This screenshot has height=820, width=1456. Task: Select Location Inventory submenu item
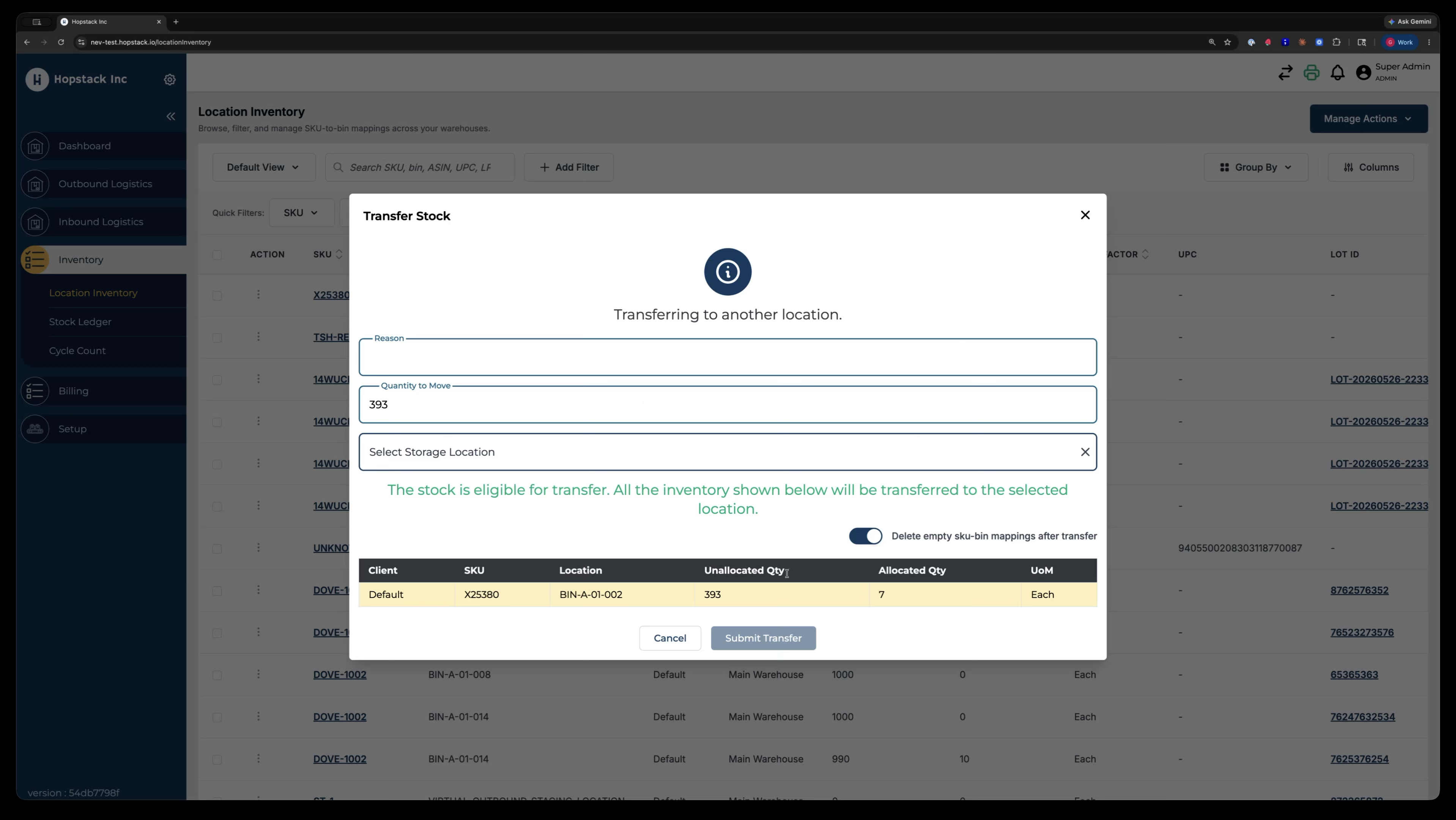(x=93, y=293)
